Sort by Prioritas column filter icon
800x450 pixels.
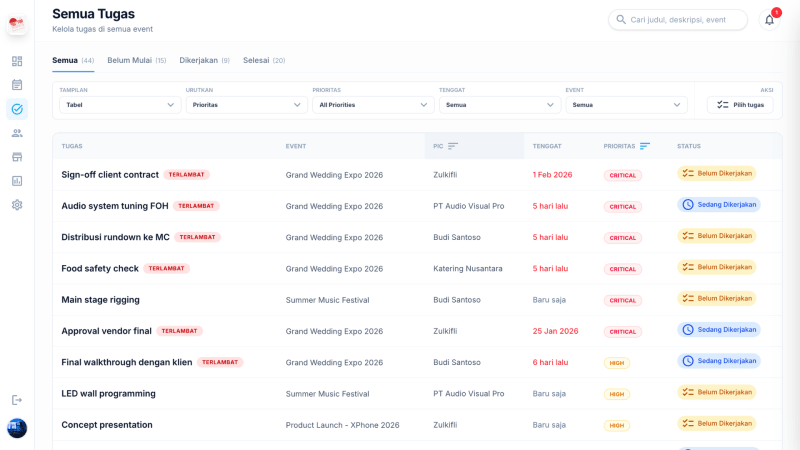click(645, 146)
